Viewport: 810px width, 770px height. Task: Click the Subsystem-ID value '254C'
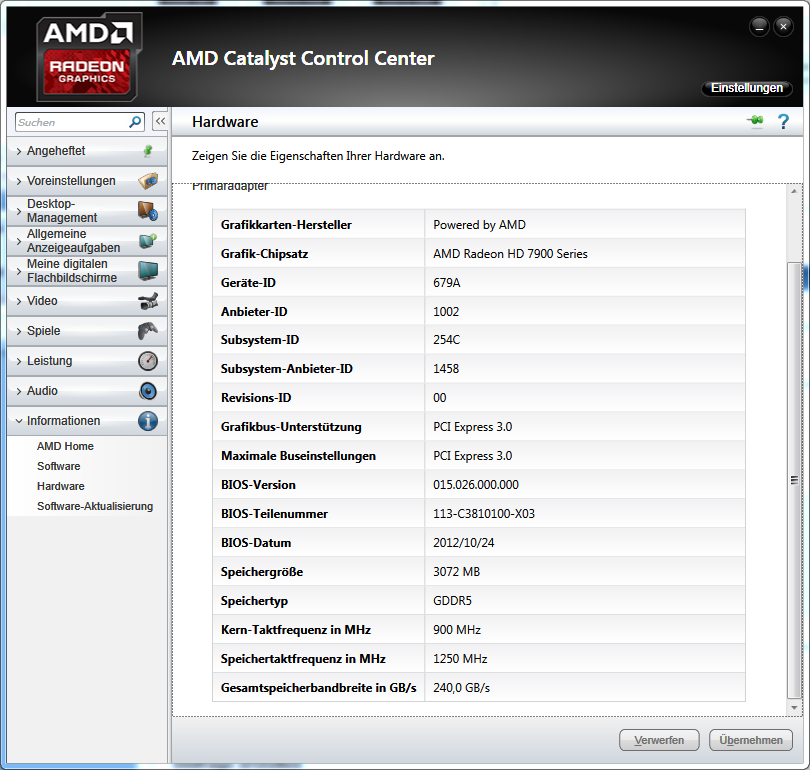[x=446, y=340]
